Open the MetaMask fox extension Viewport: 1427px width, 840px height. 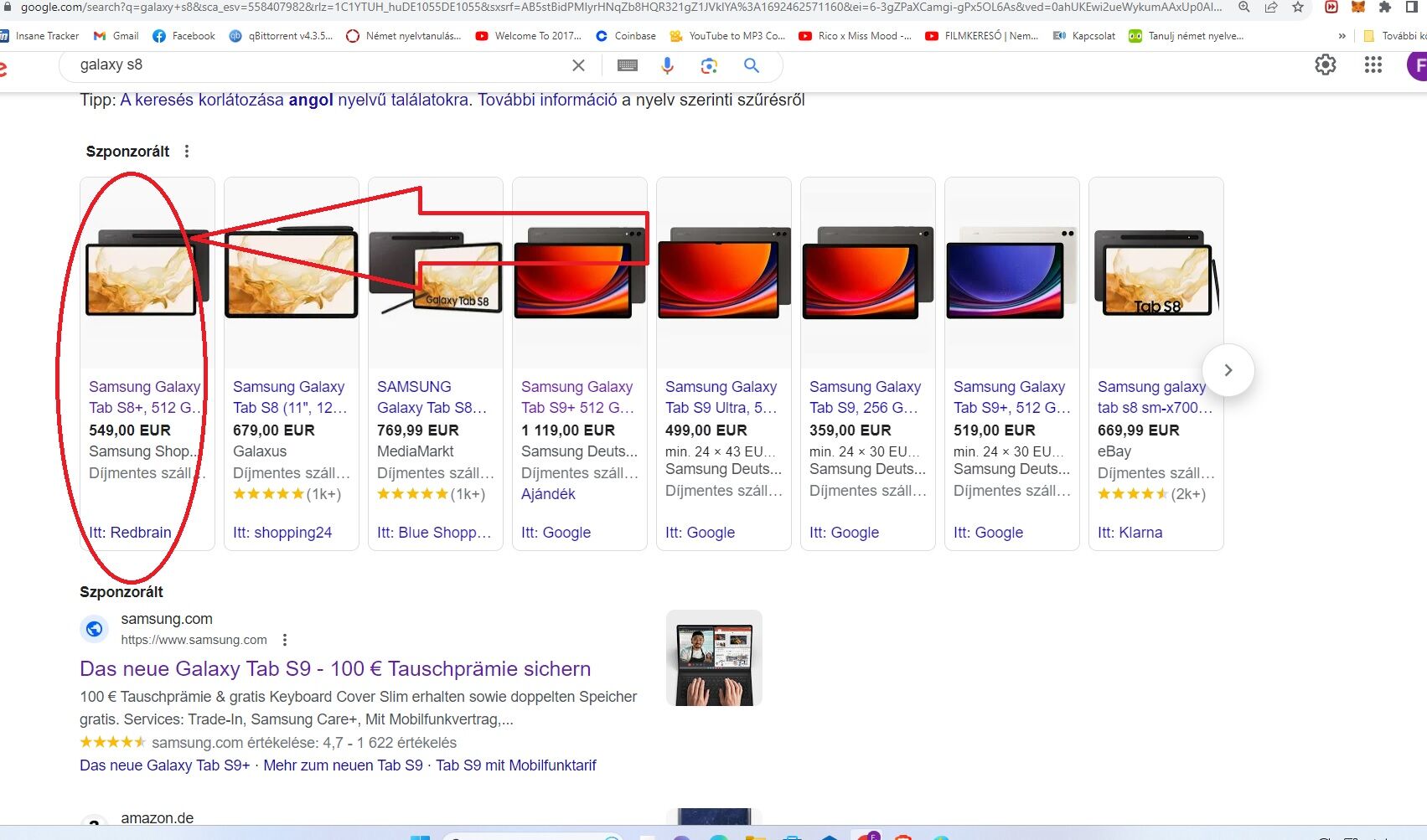click(x=1358, y=8)
